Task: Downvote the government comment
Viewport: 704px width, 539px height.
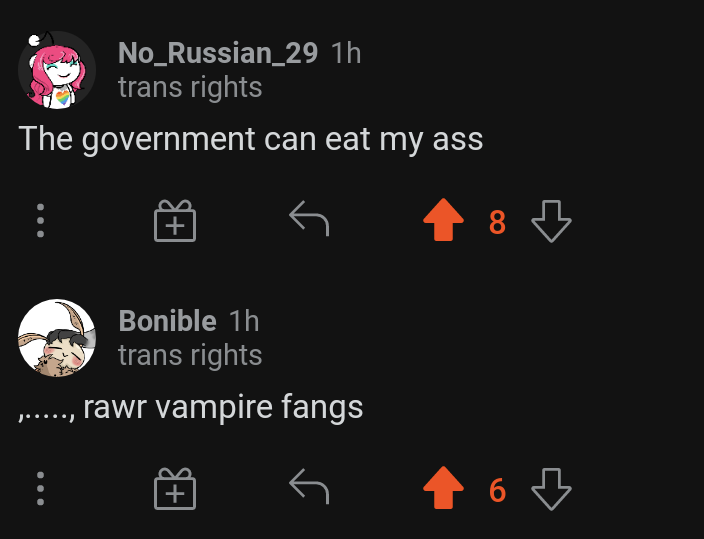Action: coord(551,221)
